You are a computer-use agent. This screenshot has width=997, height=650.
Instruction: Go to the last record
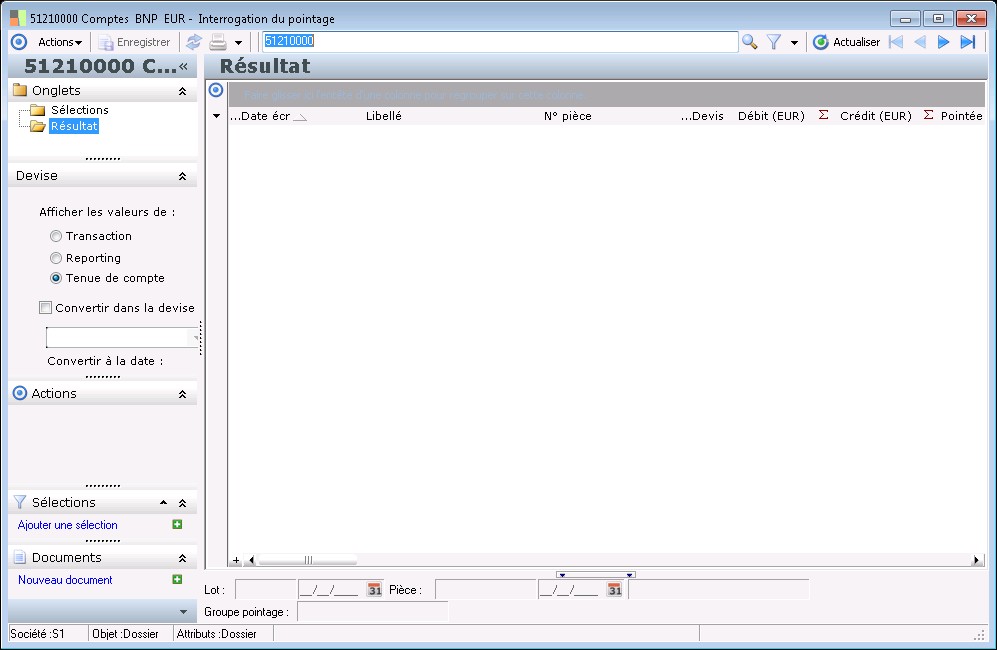coord(968,42)
